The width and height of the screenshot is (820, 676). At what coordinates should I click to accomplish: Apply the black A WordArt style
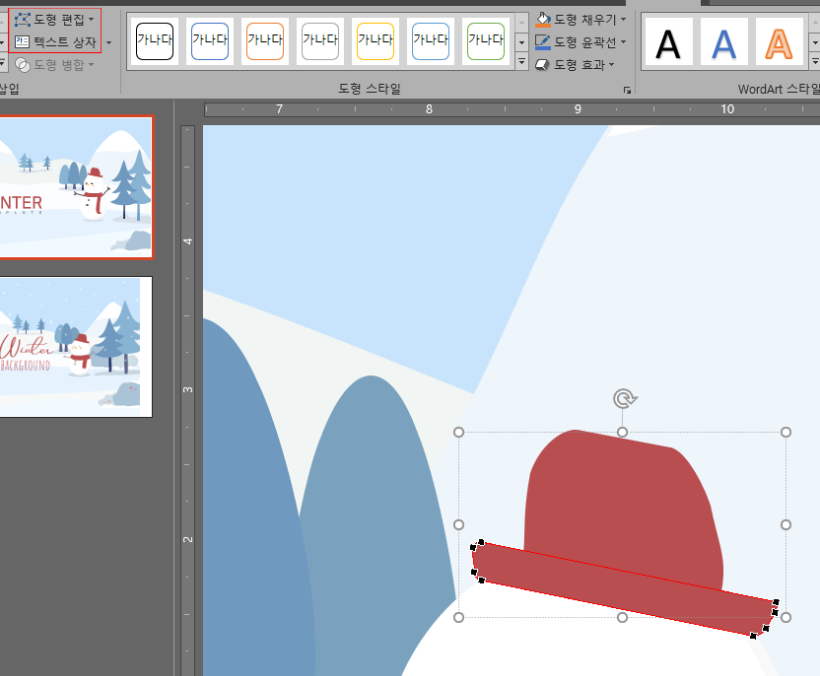click(669, 43)
